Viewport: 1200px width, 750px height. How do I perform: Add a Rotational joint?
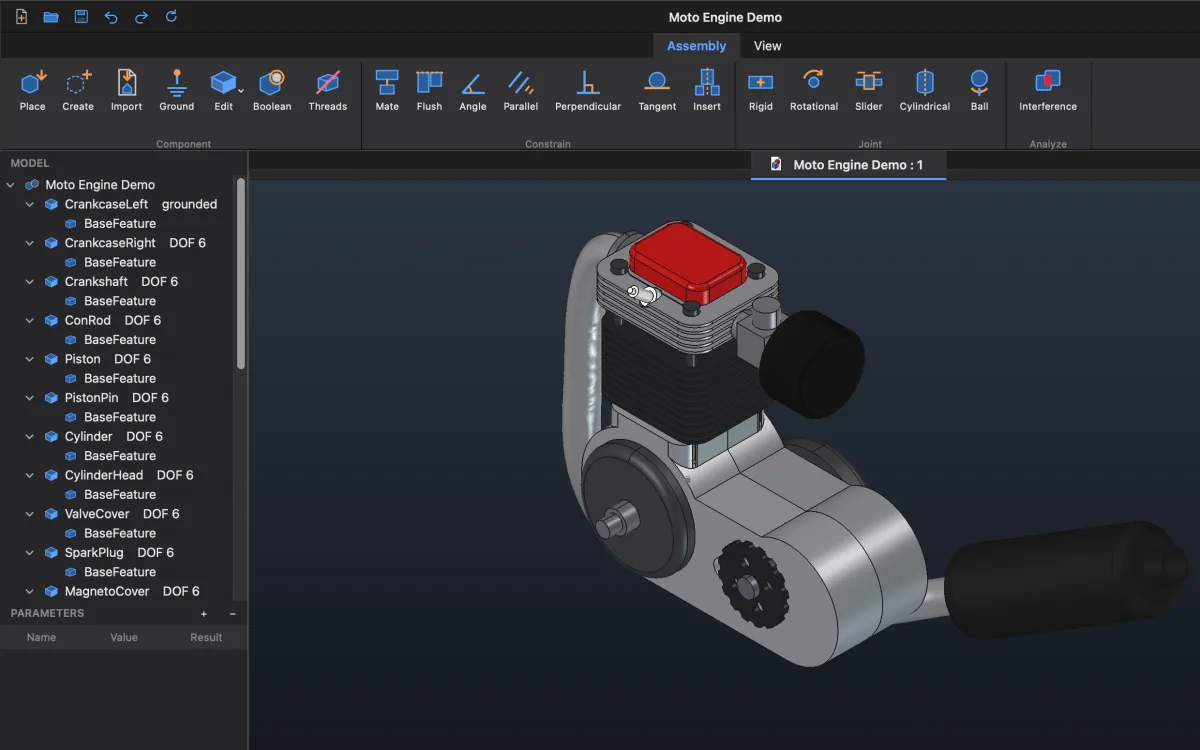(814, 91)
